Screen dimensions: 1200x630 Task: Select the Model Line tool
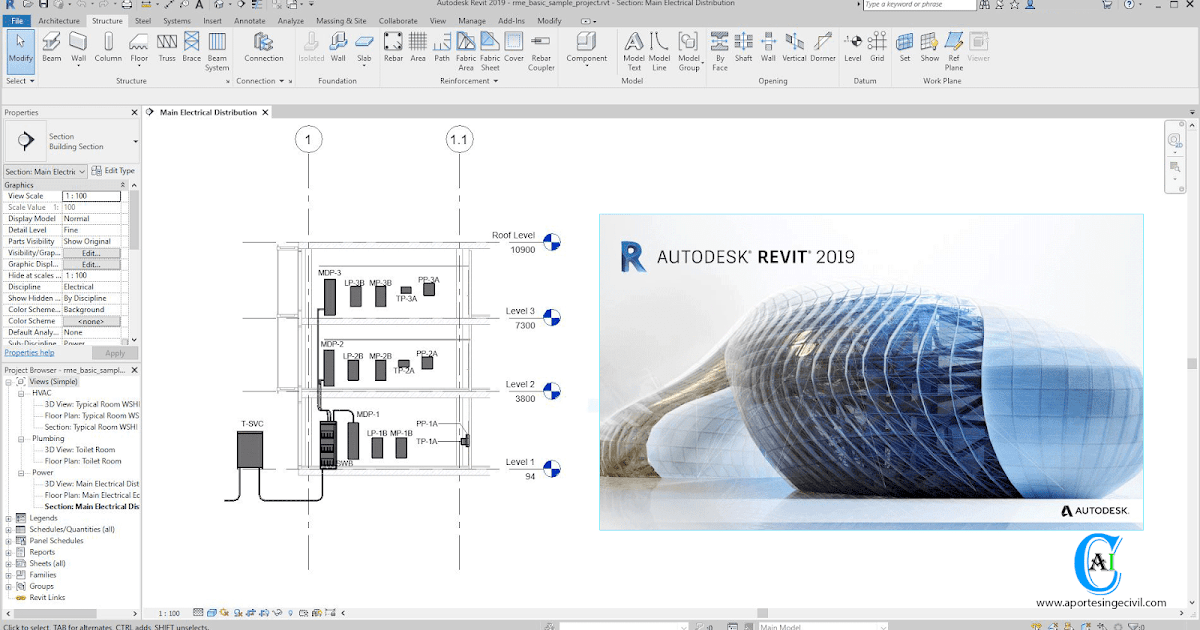pyautogui.click(x=659, y=52)
